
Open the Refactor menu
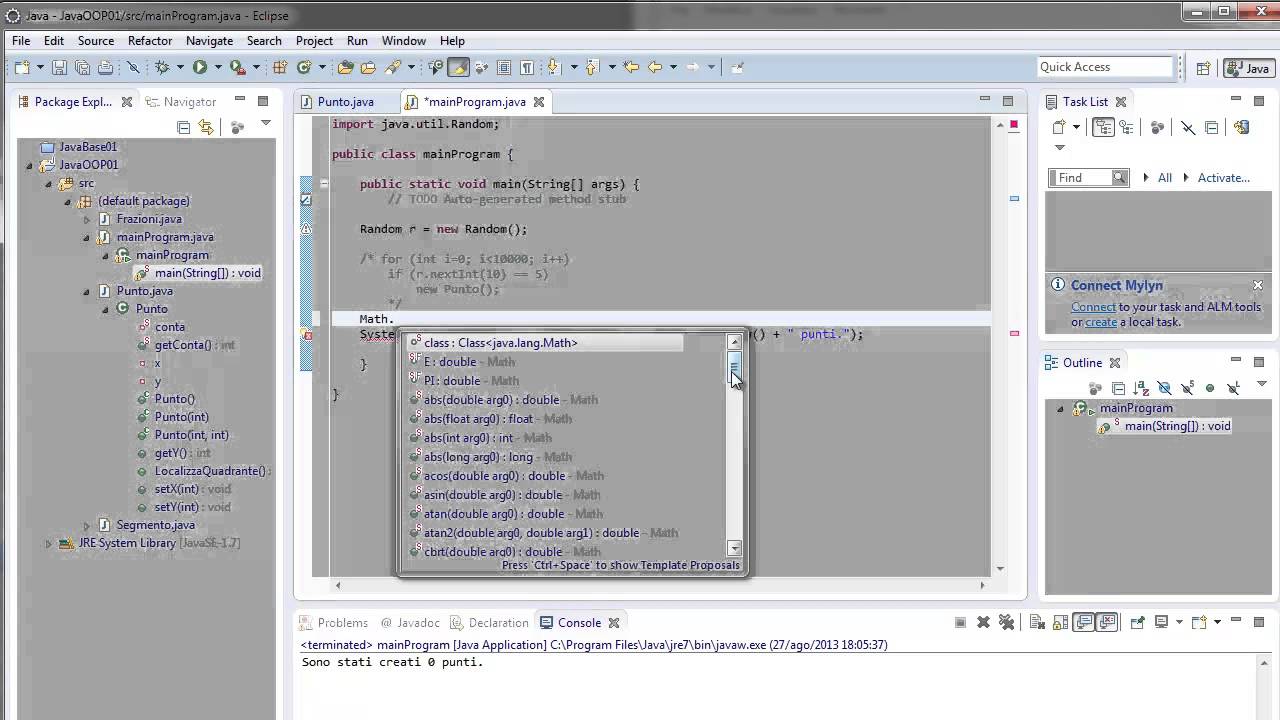pyautogui.click(x=150, y=40)
